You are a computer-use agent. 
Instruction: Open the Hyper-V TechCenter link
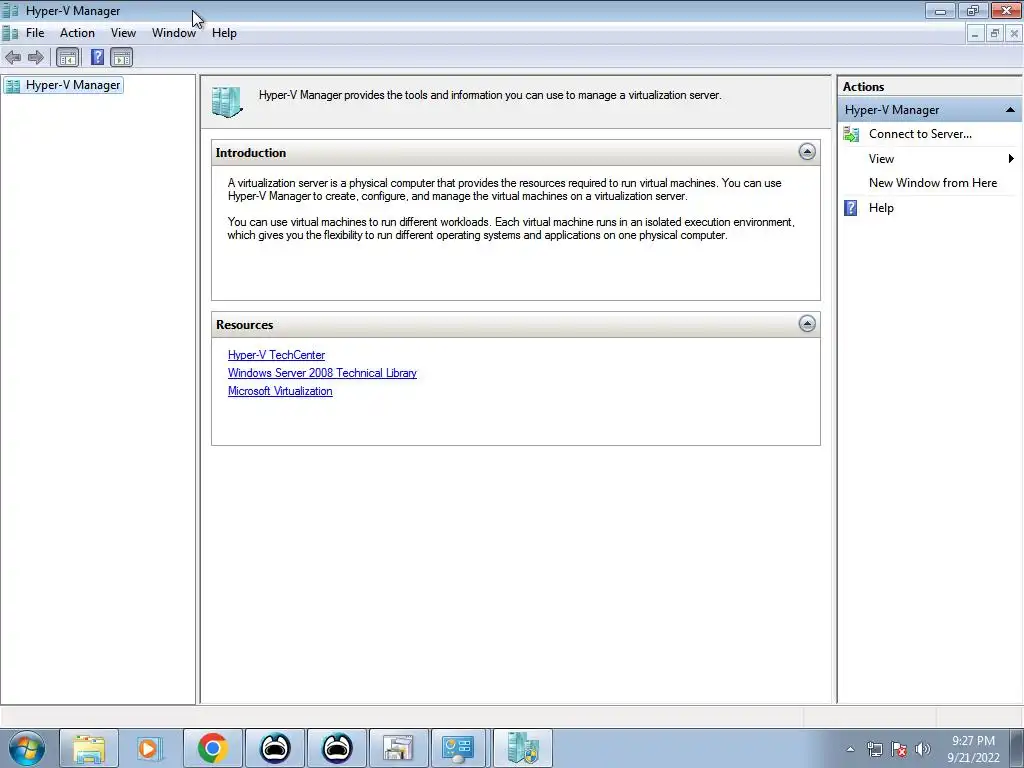coord(276,355)
